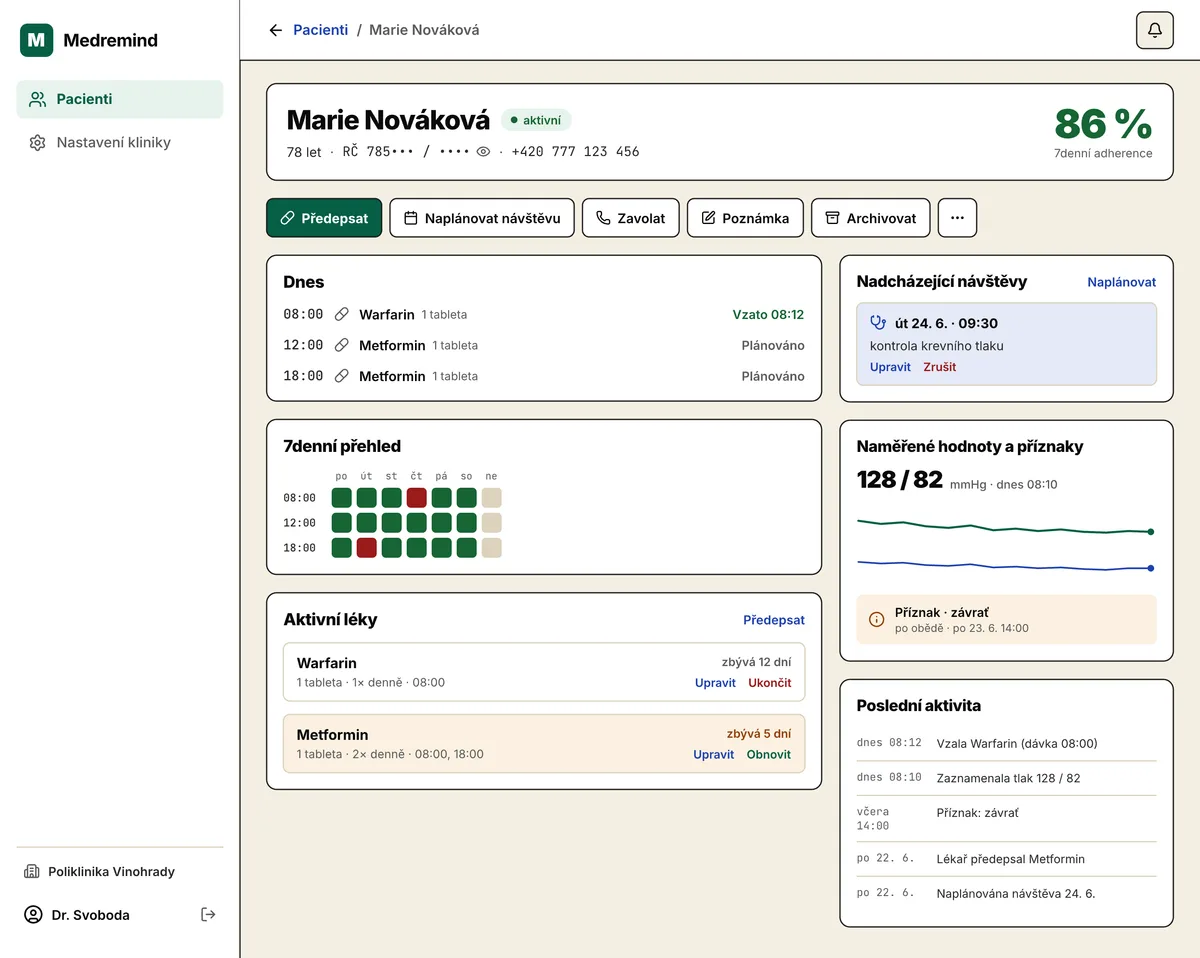Open the more actions ellipsis menu

pos(957,218)
